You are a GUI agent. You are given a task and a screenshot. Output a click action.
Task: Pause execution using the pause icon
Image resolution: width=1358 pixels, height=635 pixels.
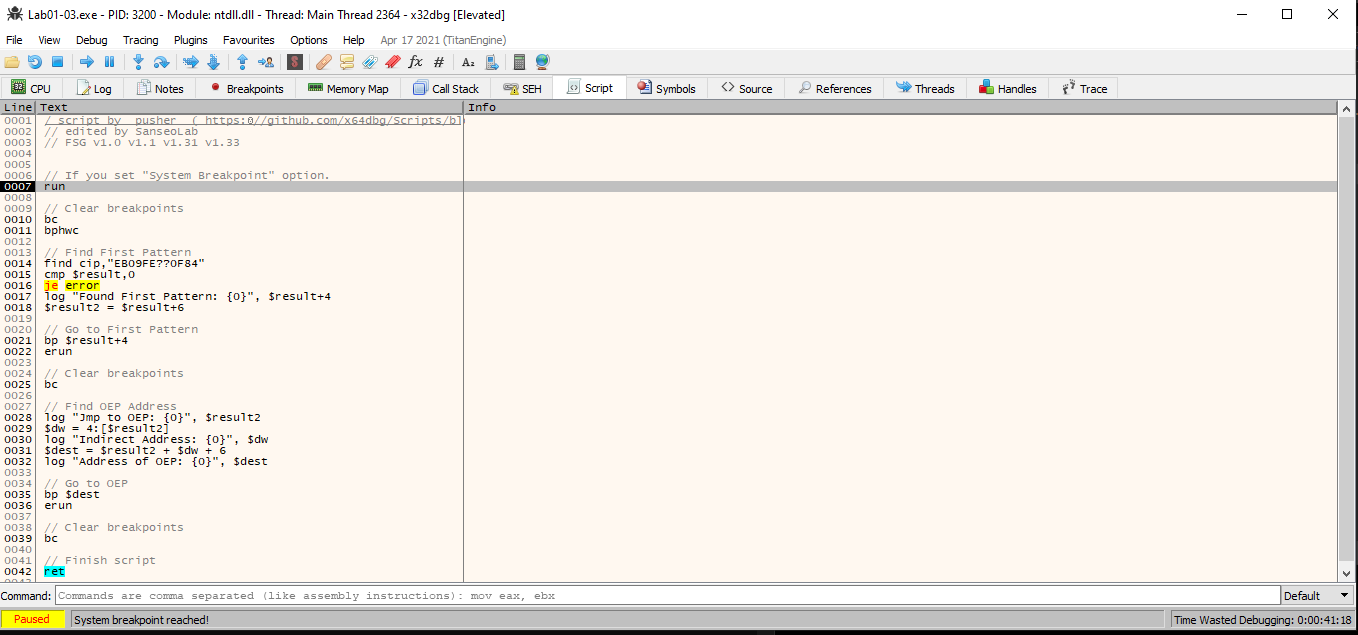click(109, 62)
